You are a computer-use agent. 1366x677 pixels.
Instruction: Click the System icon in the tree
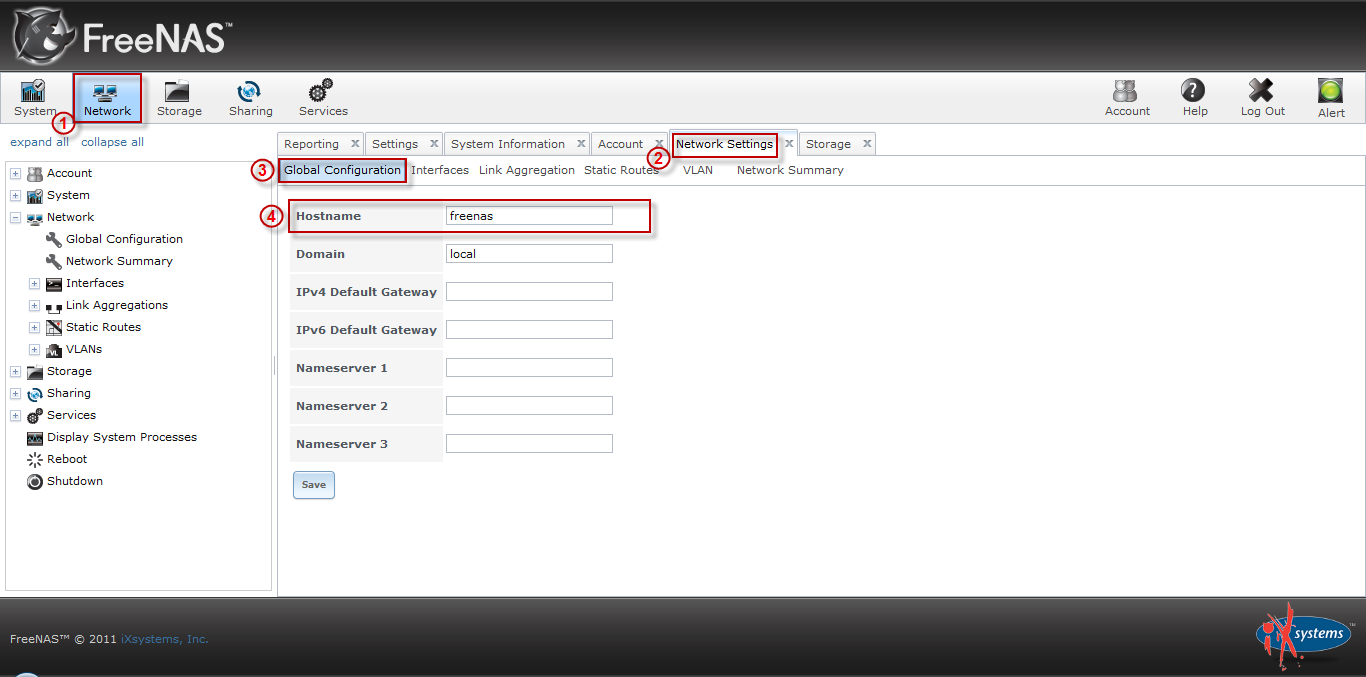(x=35, y=195)
